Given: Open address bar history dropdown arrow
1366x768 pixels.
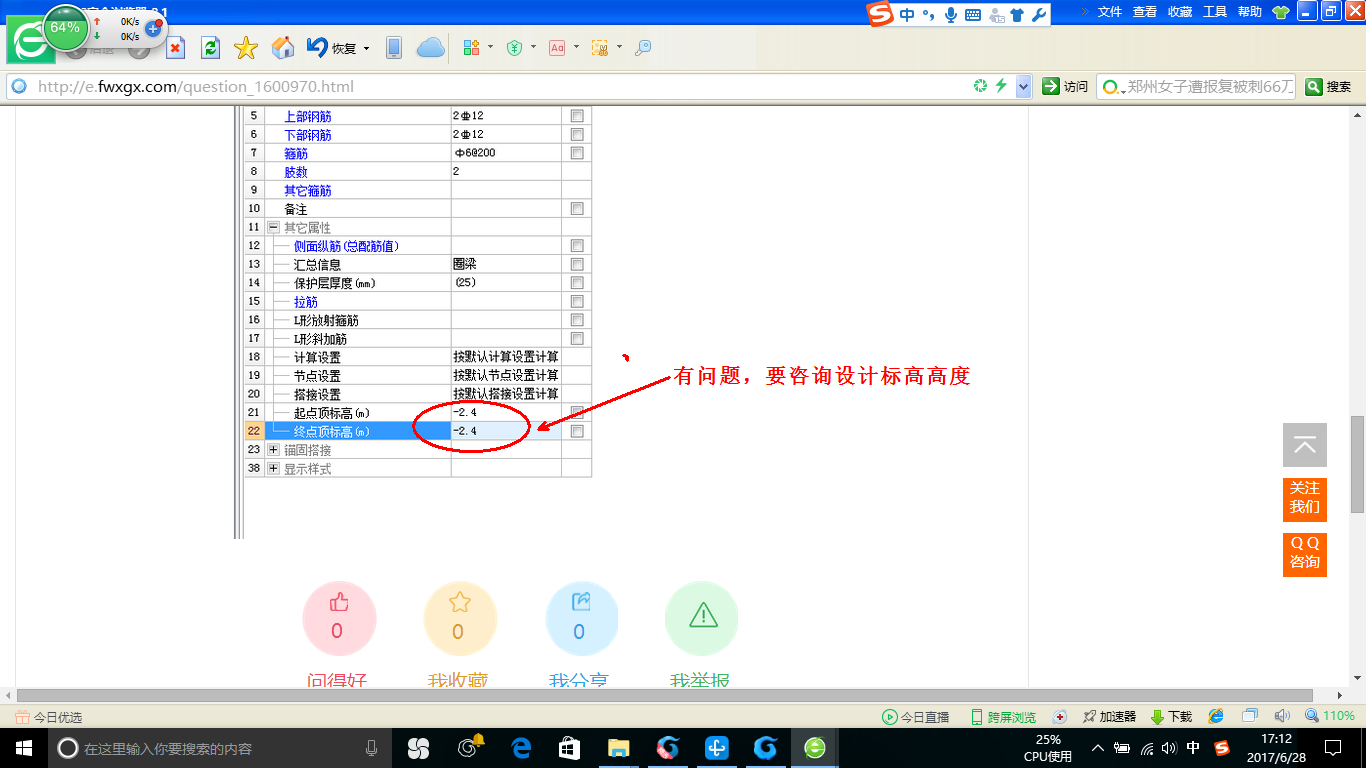Looking at the screenshot, I should click(1023, 87).
